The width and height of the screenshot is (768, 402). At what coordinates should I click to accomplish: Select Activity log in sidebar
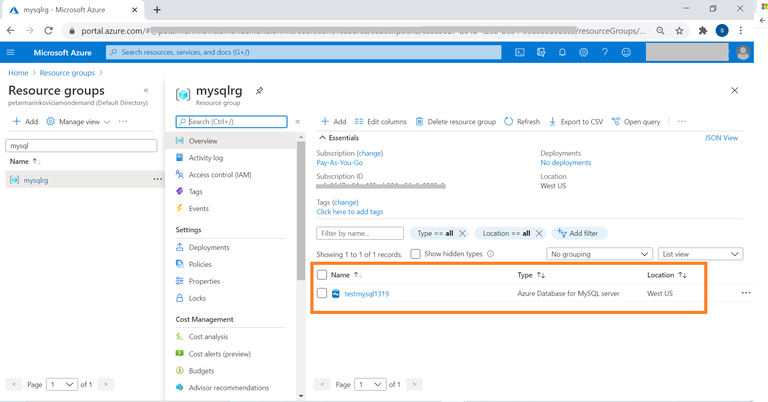point(206,158)
